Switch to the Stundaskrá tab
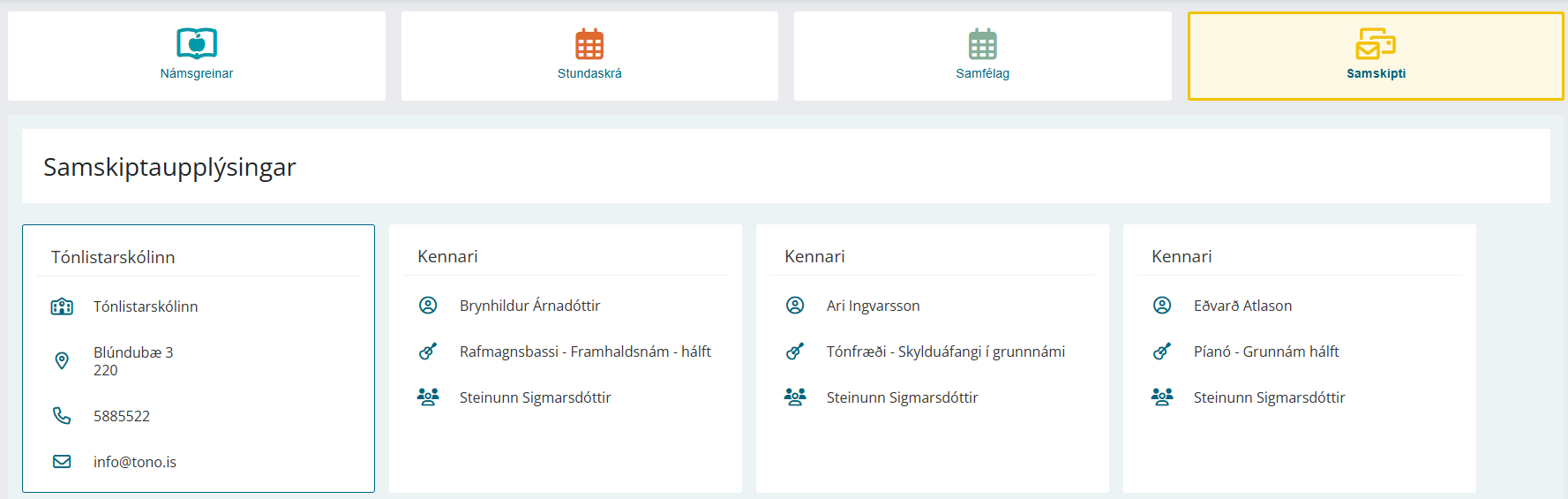Viewport: 1568px width, 499px height. tap(589, 56)
